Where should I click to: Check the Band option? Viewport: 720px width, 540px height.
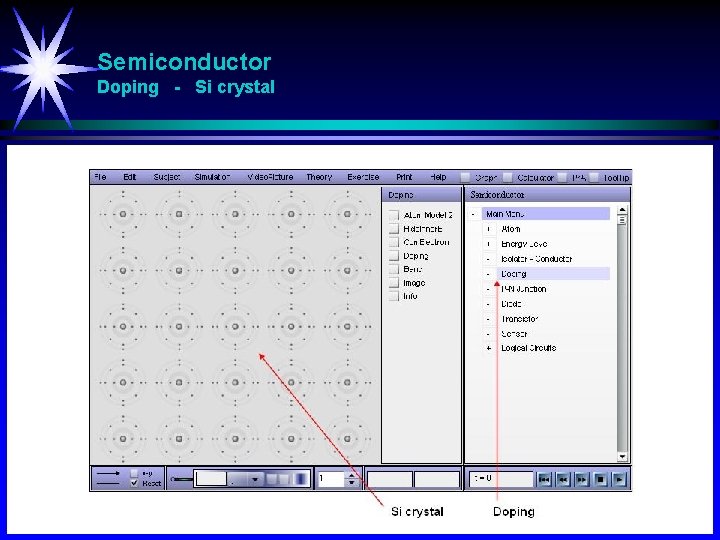pyautogui.click(x=394, y=269)
